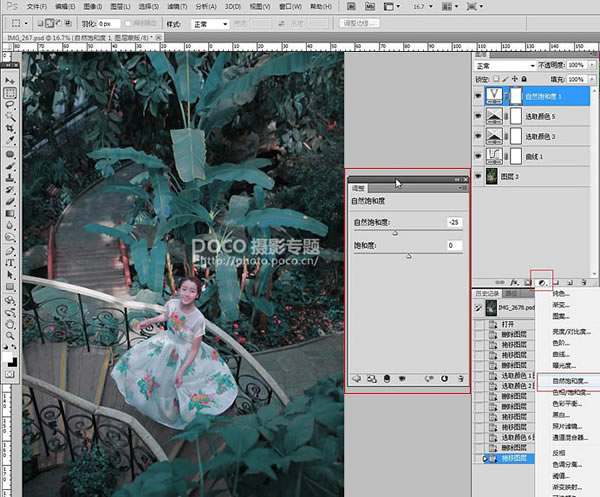Select the Eraser tool

tap(10, 202)
